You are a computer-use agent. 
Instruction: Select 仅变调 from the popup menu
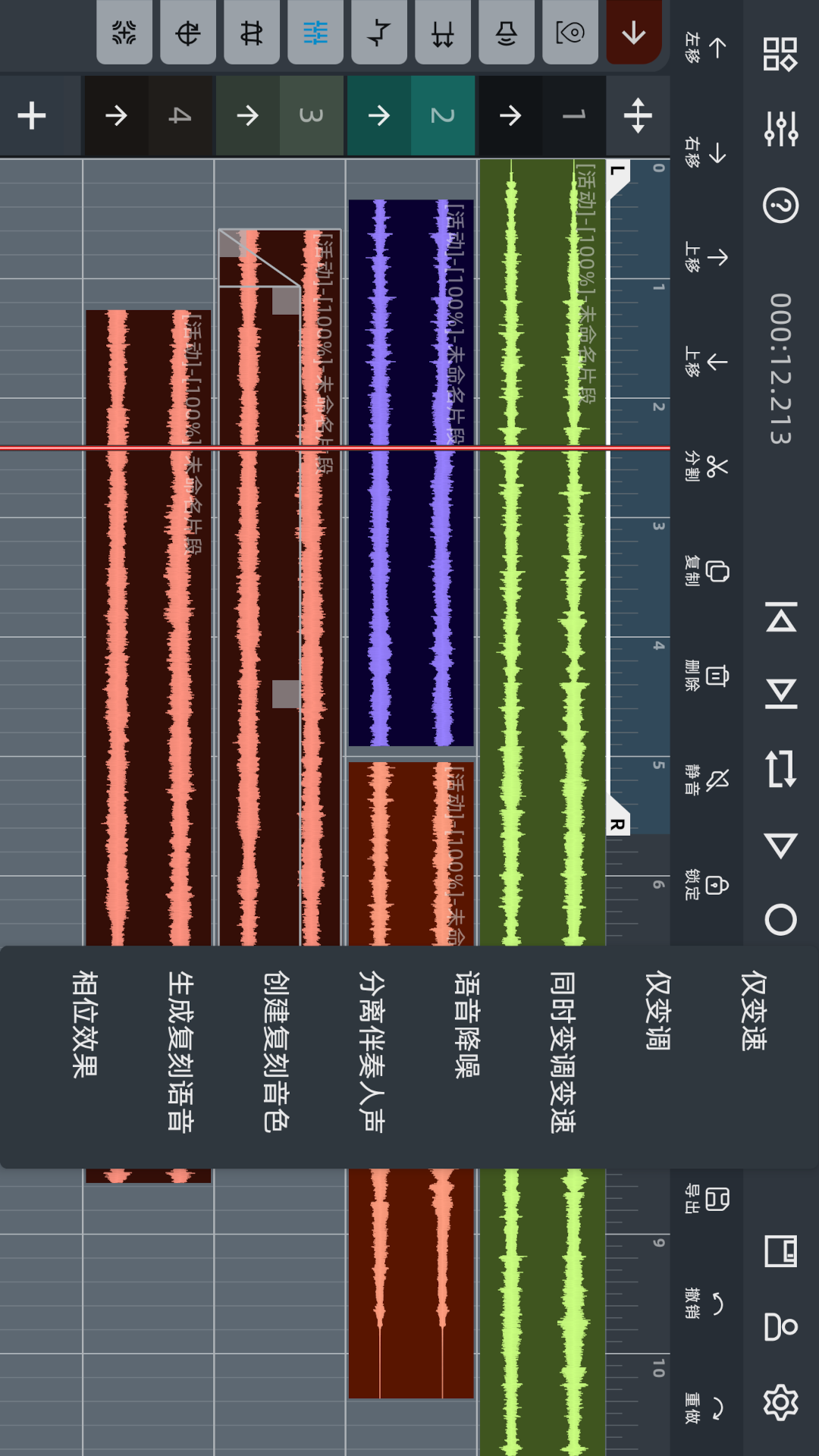point(657,1011)
